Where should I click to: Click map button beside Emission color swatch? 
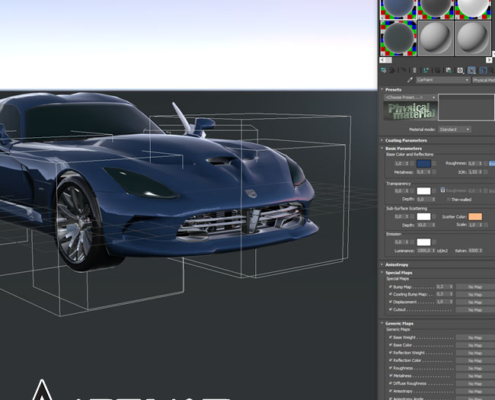click(434, 242)
